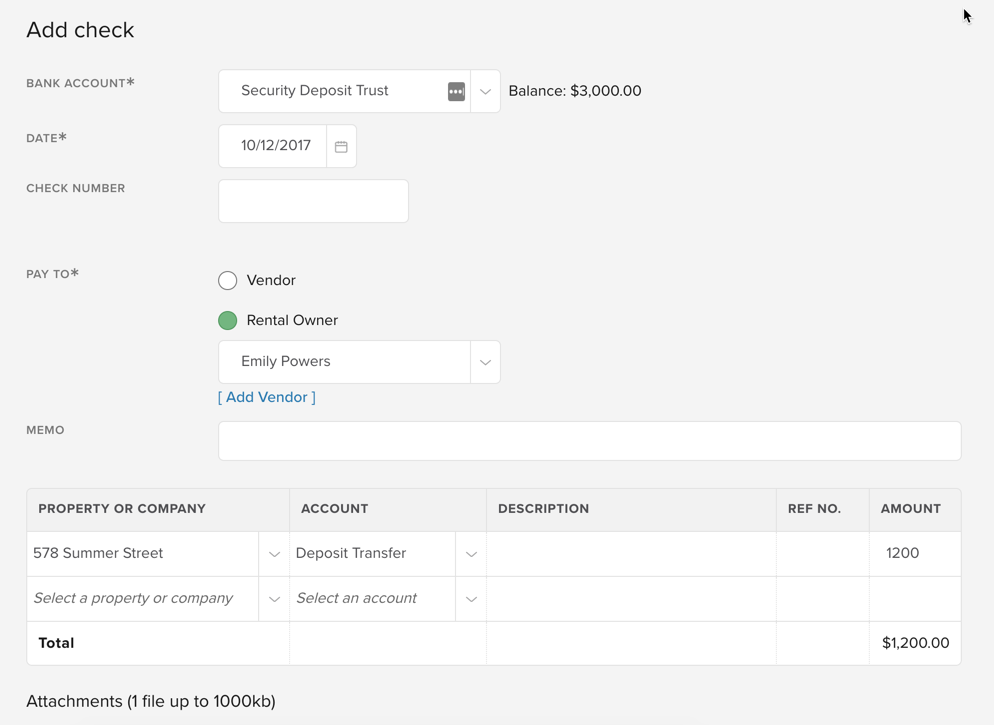The width and height of the screenshot is (994, 725).
Task: Click the Description cell in second row
Action: pos(631,599)
